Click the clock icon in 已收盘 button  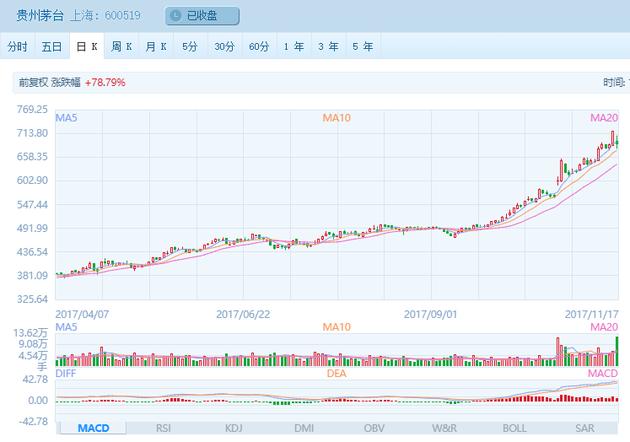[x=176, y=16]
